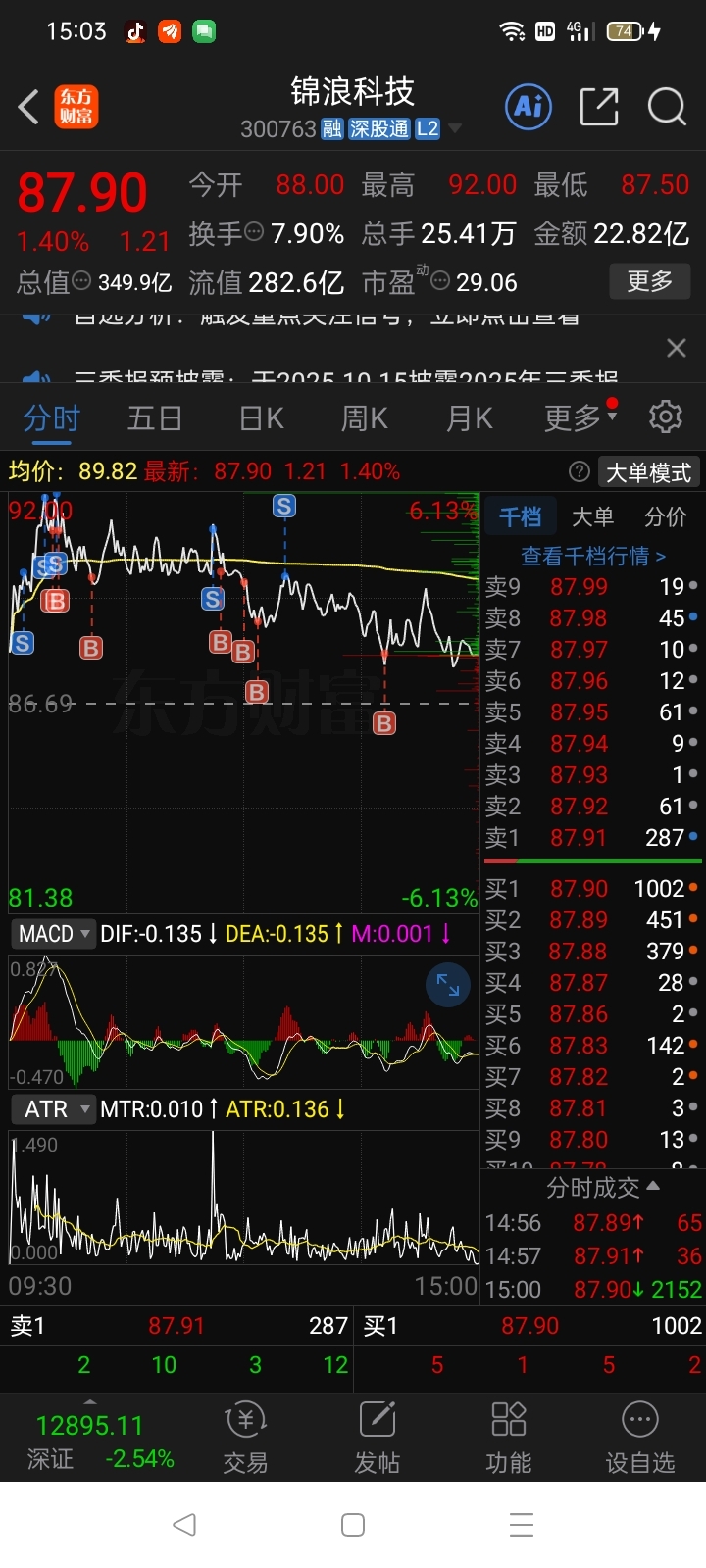Tap the 融 margin badge
The image size is (706, 1568).
[x=331, y=129]
